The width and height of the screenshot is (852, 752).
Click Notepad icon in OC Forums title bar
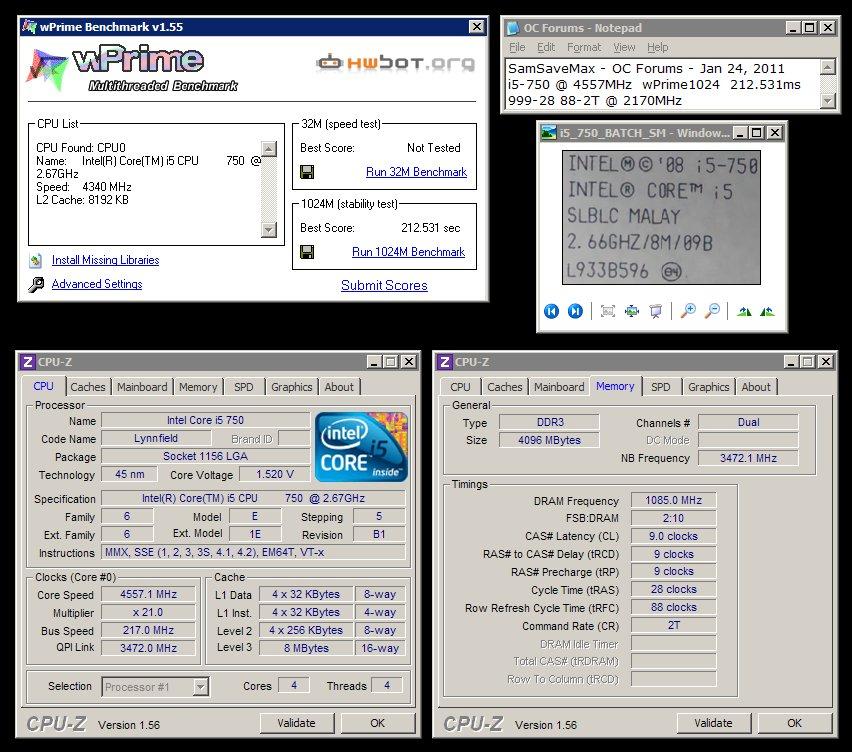point(513,28)
